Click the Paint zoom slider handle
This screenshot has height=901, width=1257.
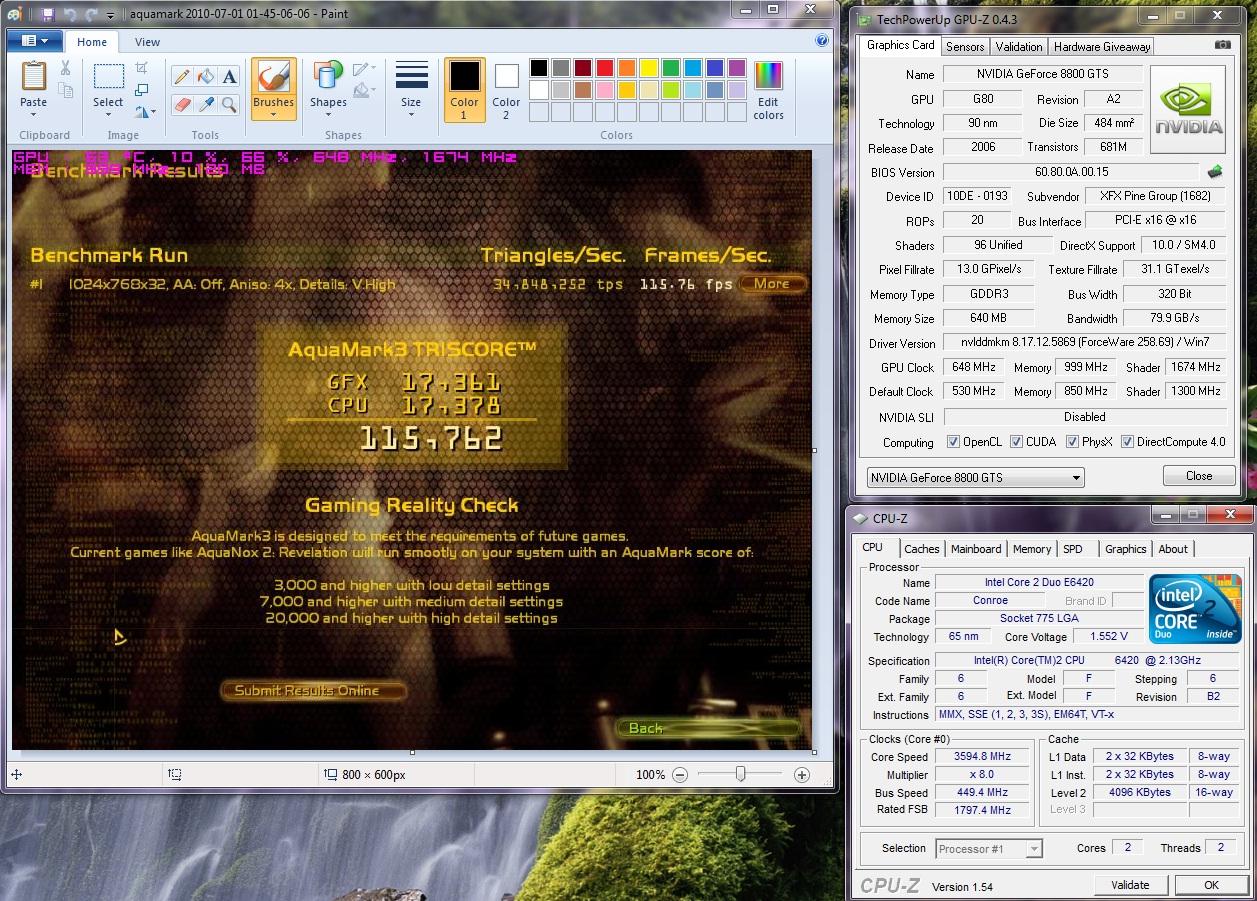point(740,774)
